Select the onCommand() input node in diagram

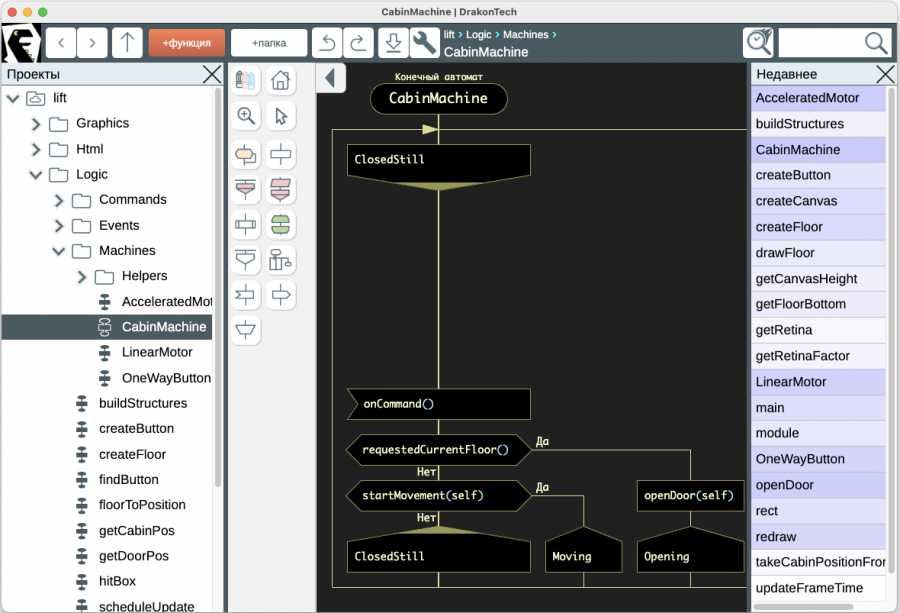click(x=439, y=404)
